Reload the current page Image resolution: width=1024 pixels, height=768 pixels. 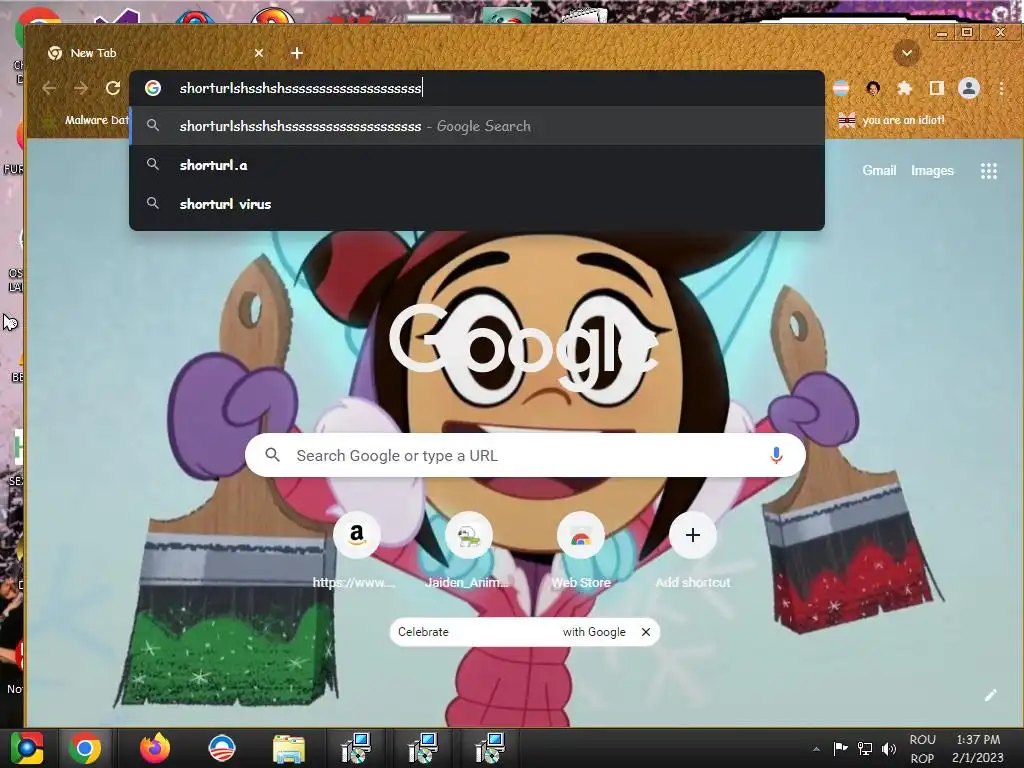pyautogui.click(x=113, y=88)
